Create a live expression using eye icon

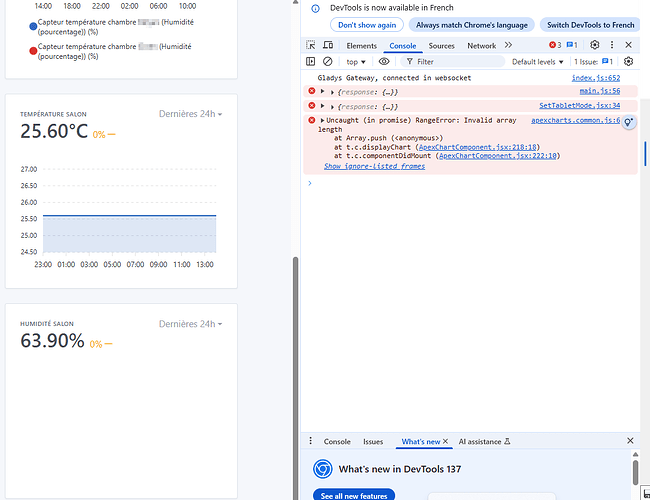click(384, 61)
